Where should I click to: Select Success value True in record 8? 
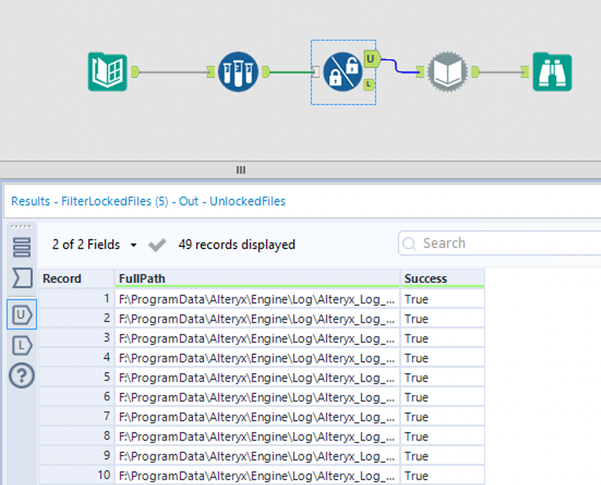coord(443,436)
